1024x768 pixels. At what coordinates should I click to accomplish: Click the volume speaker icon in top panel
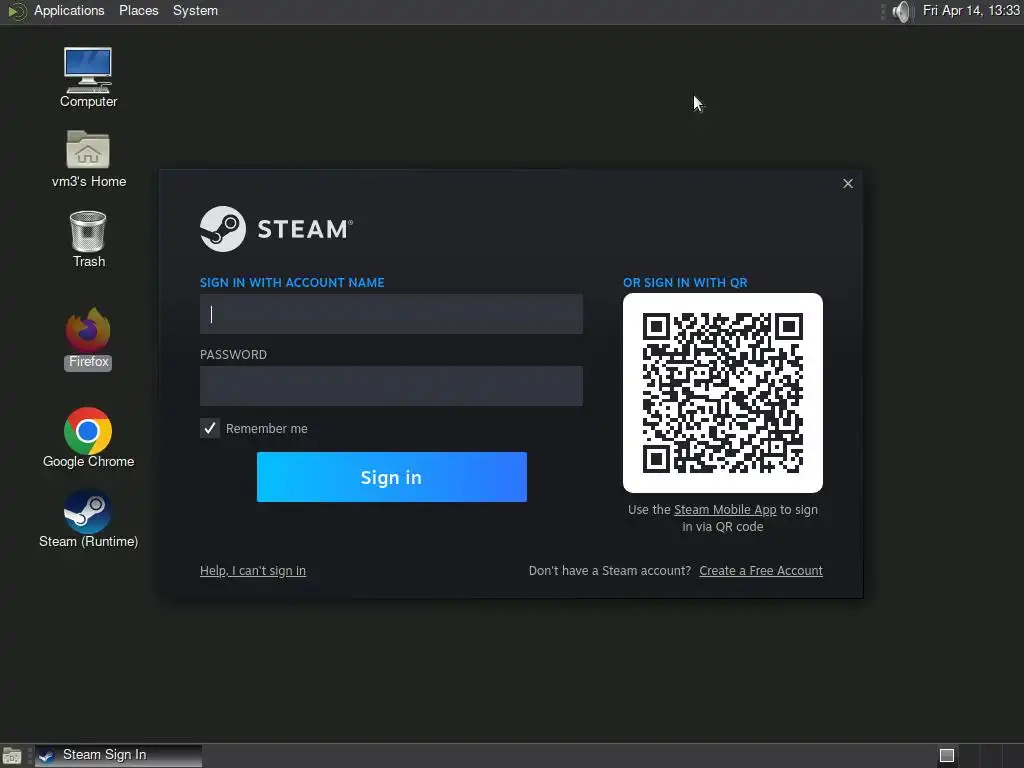pos(901,11)
